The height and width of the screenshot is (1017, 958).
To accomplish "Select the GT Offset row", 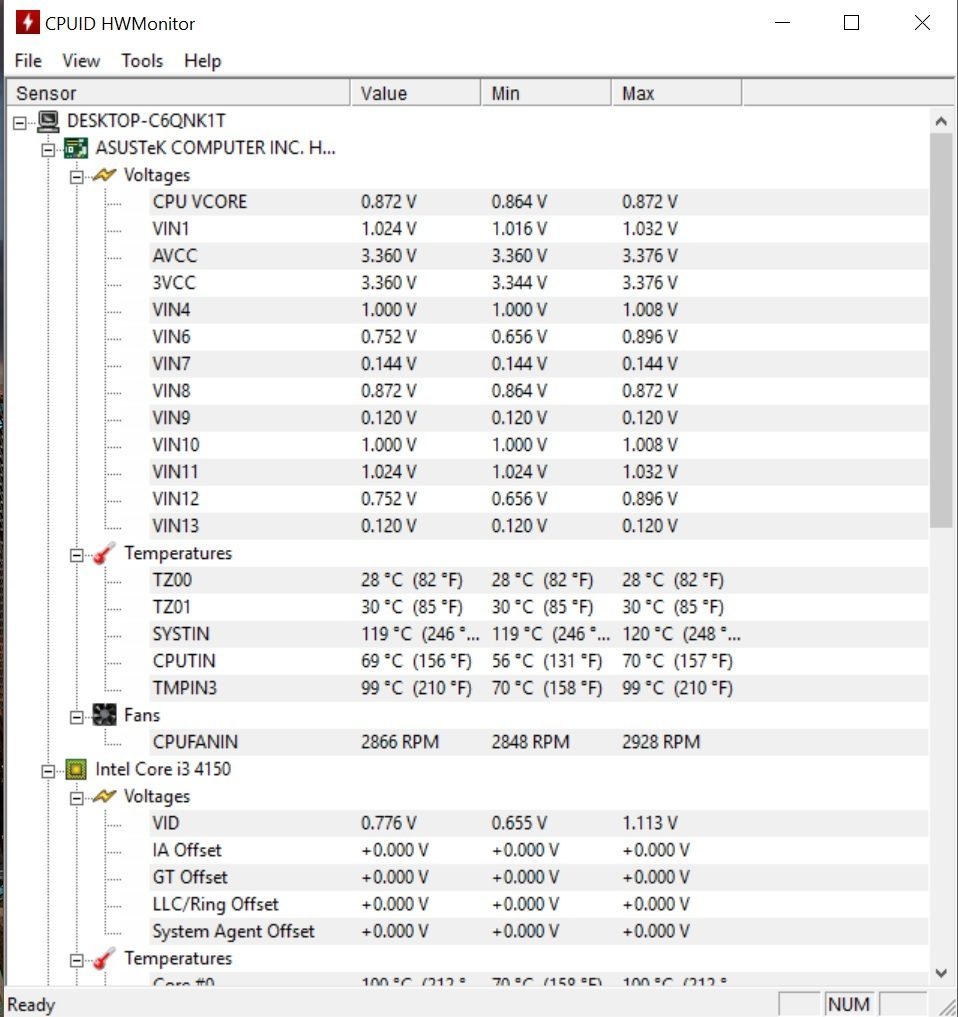I will tap(538, 878).
